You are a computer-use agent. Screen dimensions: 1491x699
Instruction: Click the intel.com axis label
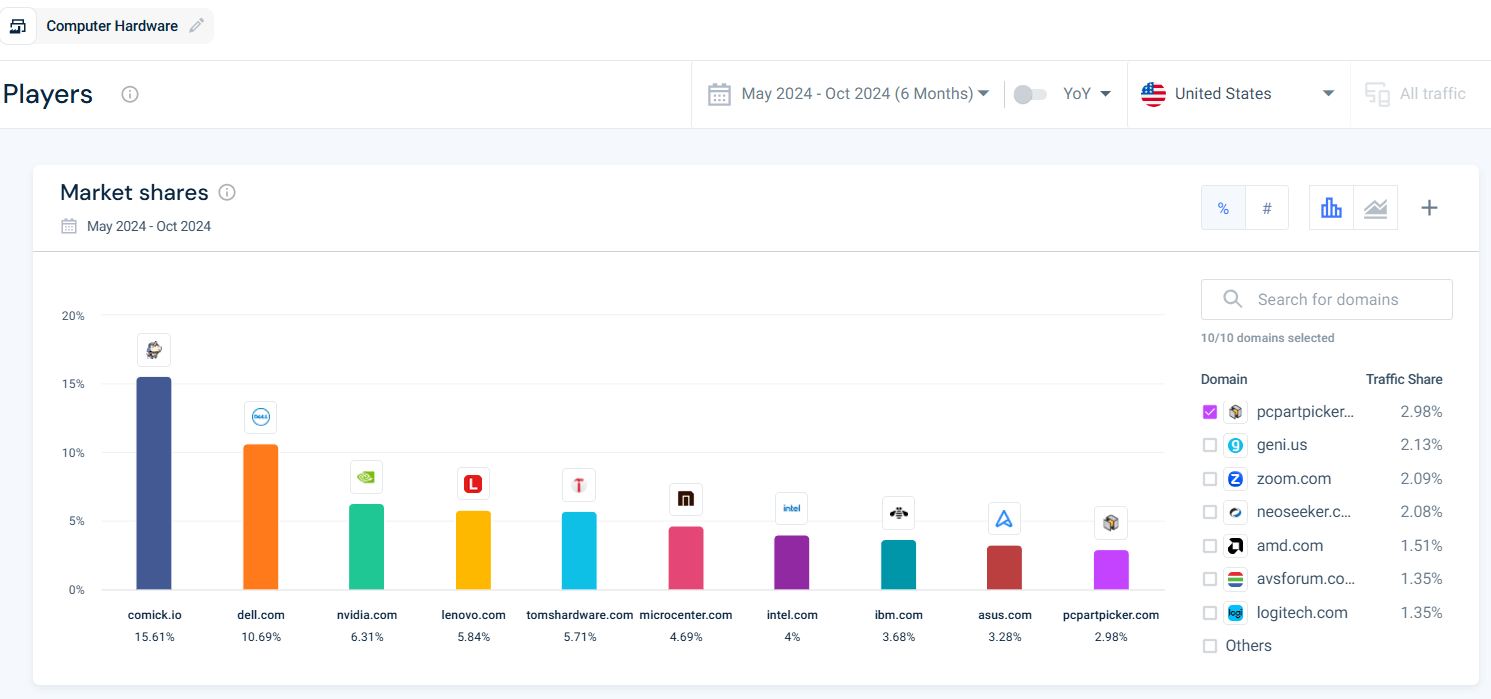792,615
